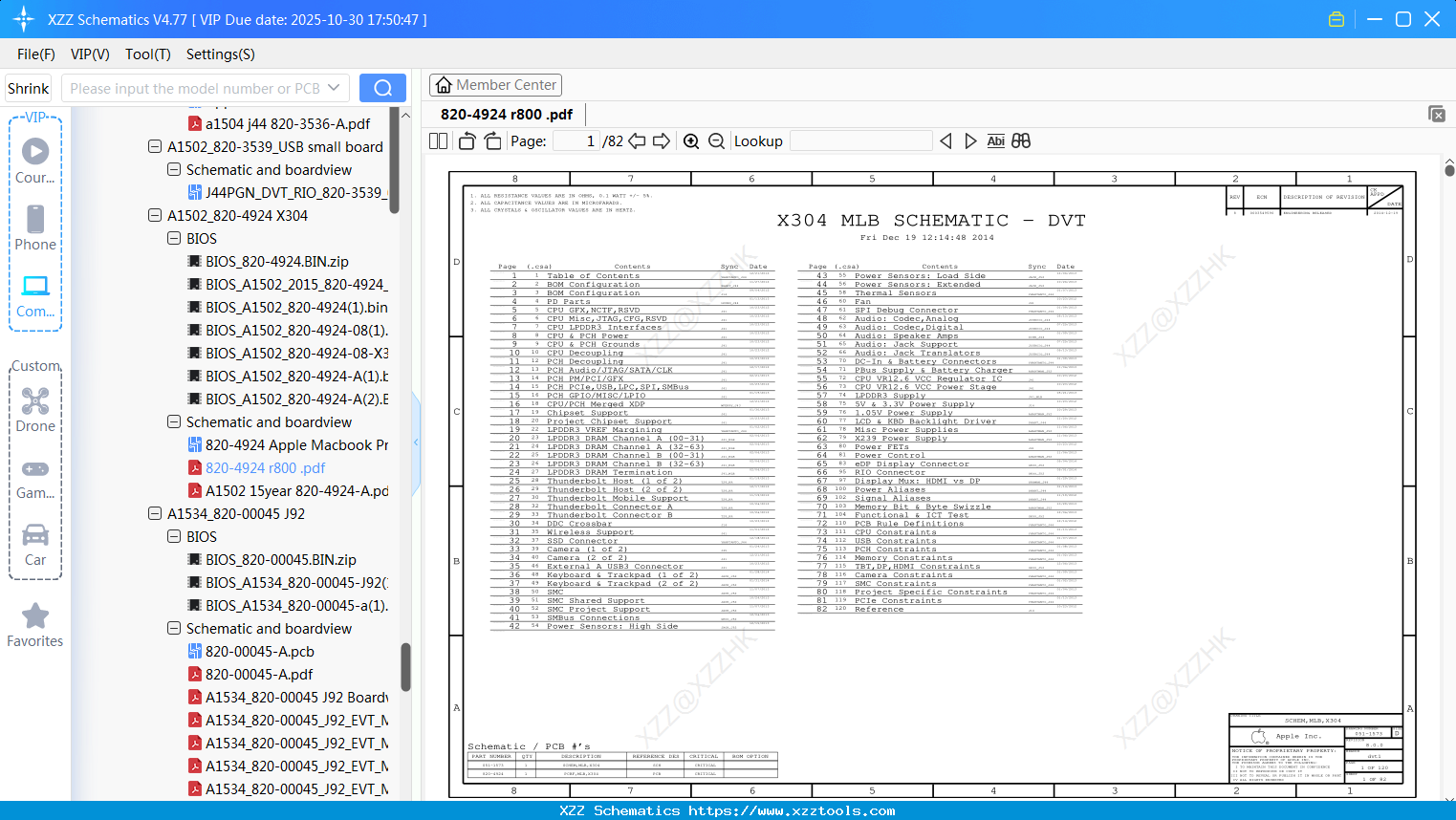The image size is (1456, 820).
Task: Collapse Schematic and boardview under A1502_820-4924 X304
Action: (x=174, y=422)
